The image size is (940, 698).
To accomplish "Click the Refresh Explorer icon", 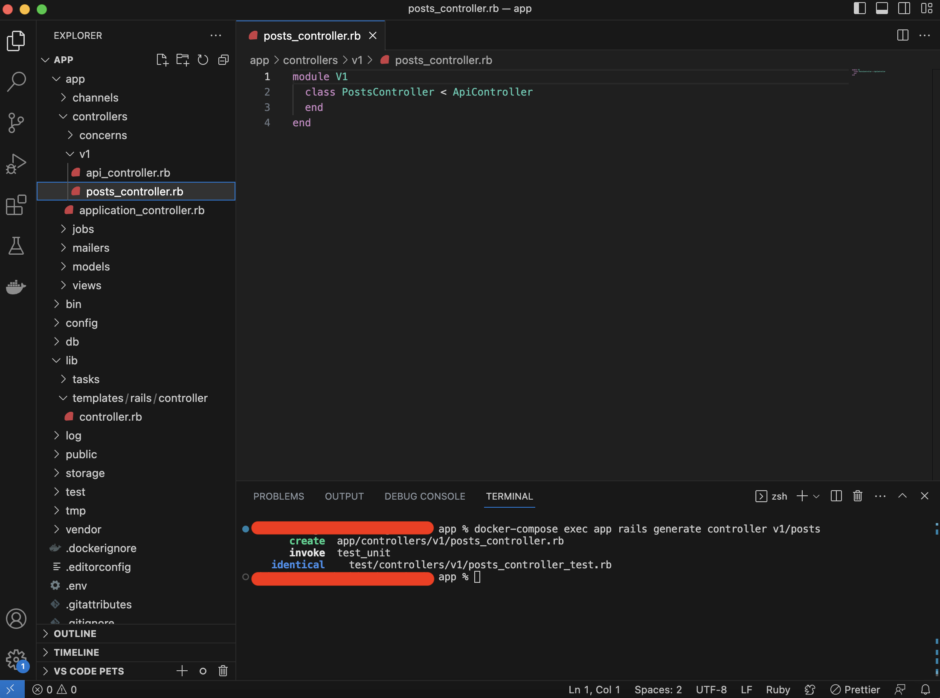I will point(202,59).
